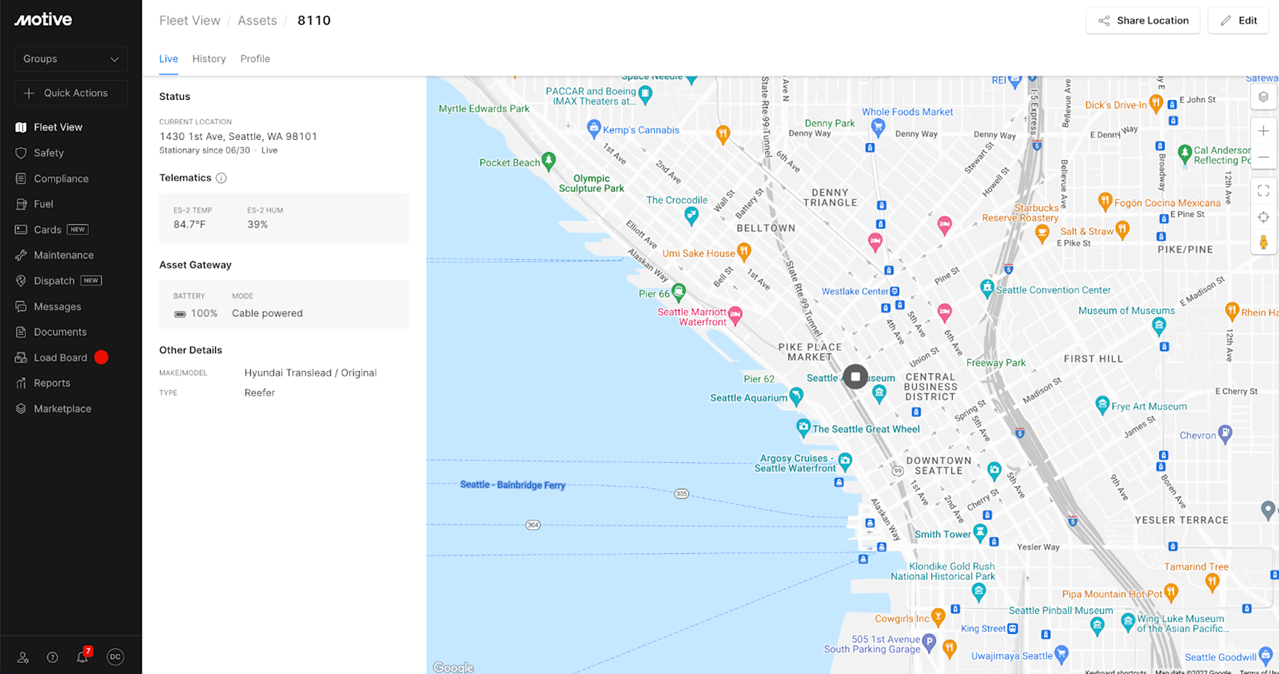Click the Edit button
The width and height of the screenshot is (1279, 674).
[1238, 21]
